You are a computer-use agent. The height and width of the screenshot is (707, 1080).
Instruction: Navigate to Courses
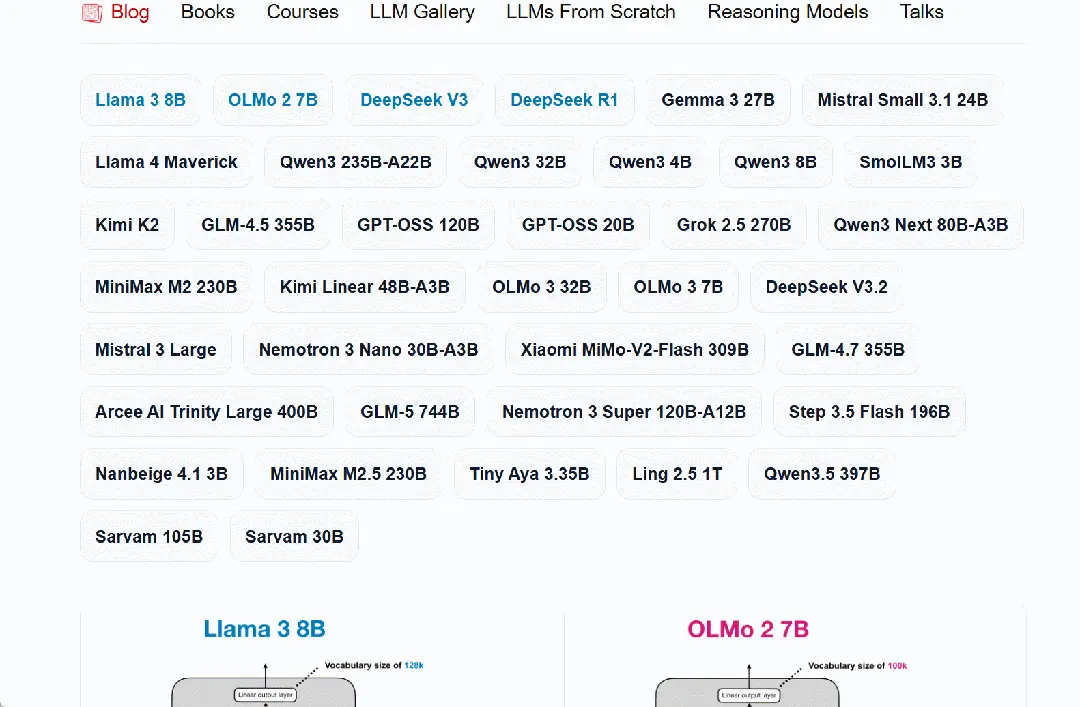pyautogui.click(x=302, y=12)
